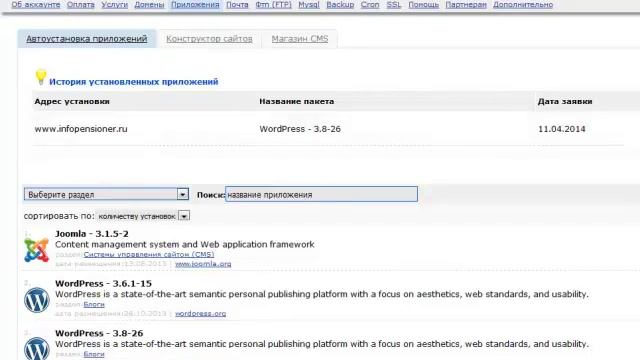Click WordPress - 3.8-26 in the history table

(300, 129)
